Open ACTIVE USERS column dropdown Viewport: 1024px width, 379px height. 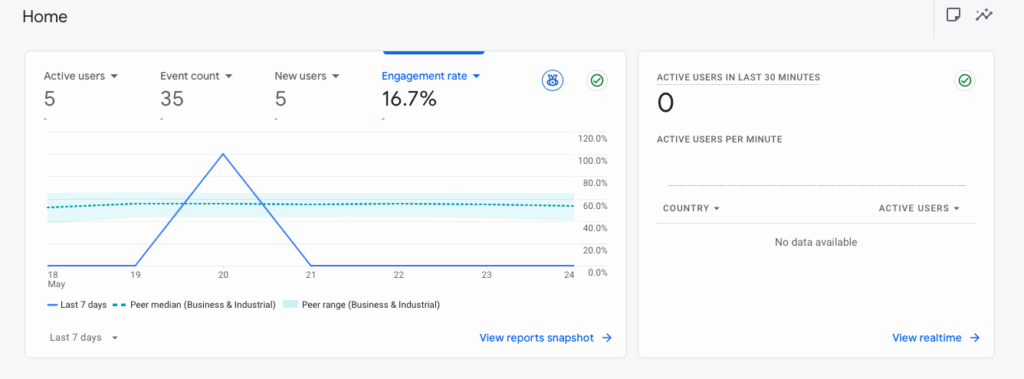coord(919,208)
